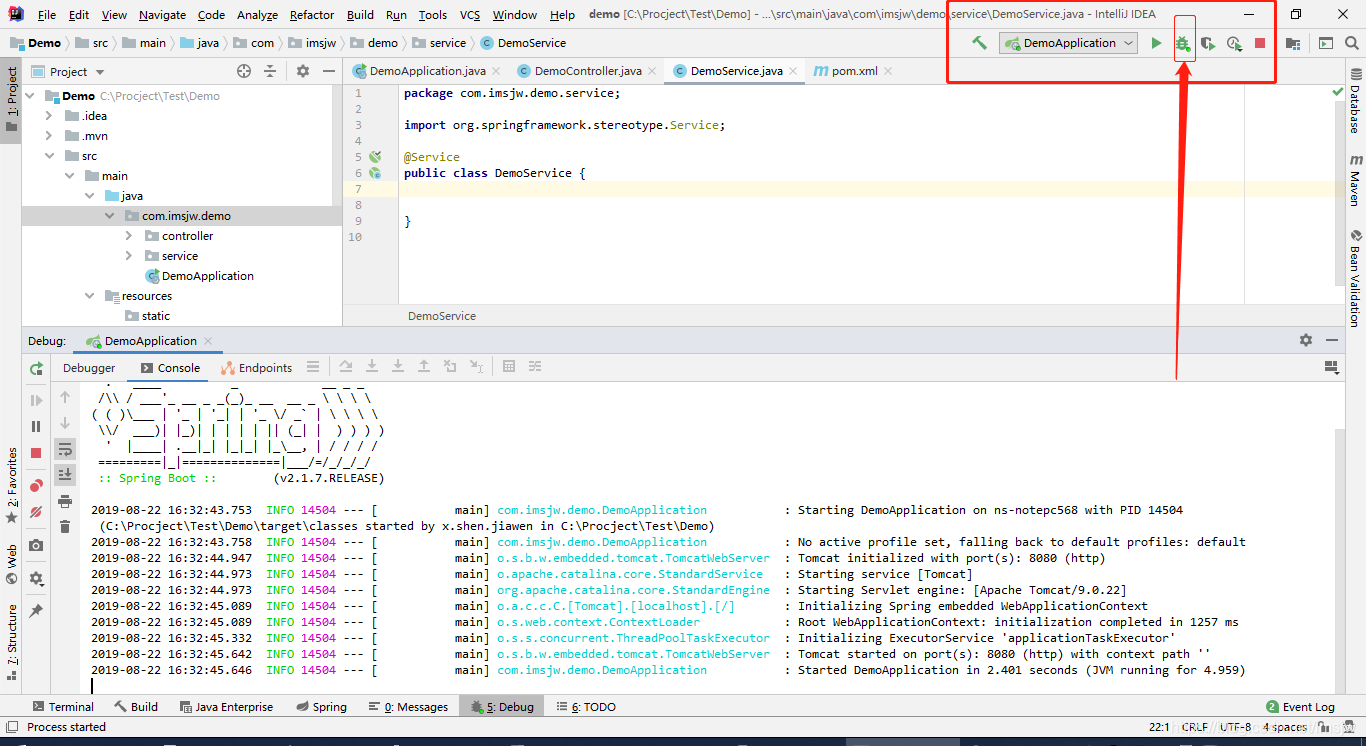Click the profiler run icon with clock
Image resolution: width=1366 pixels, height=746 pixels.
1235,43
